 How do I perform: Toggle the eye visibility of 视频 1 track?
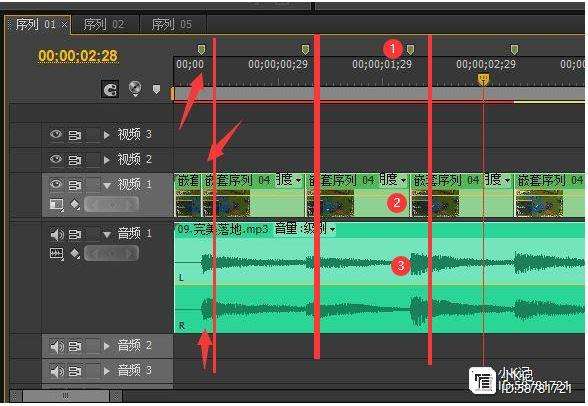point(56,184)
